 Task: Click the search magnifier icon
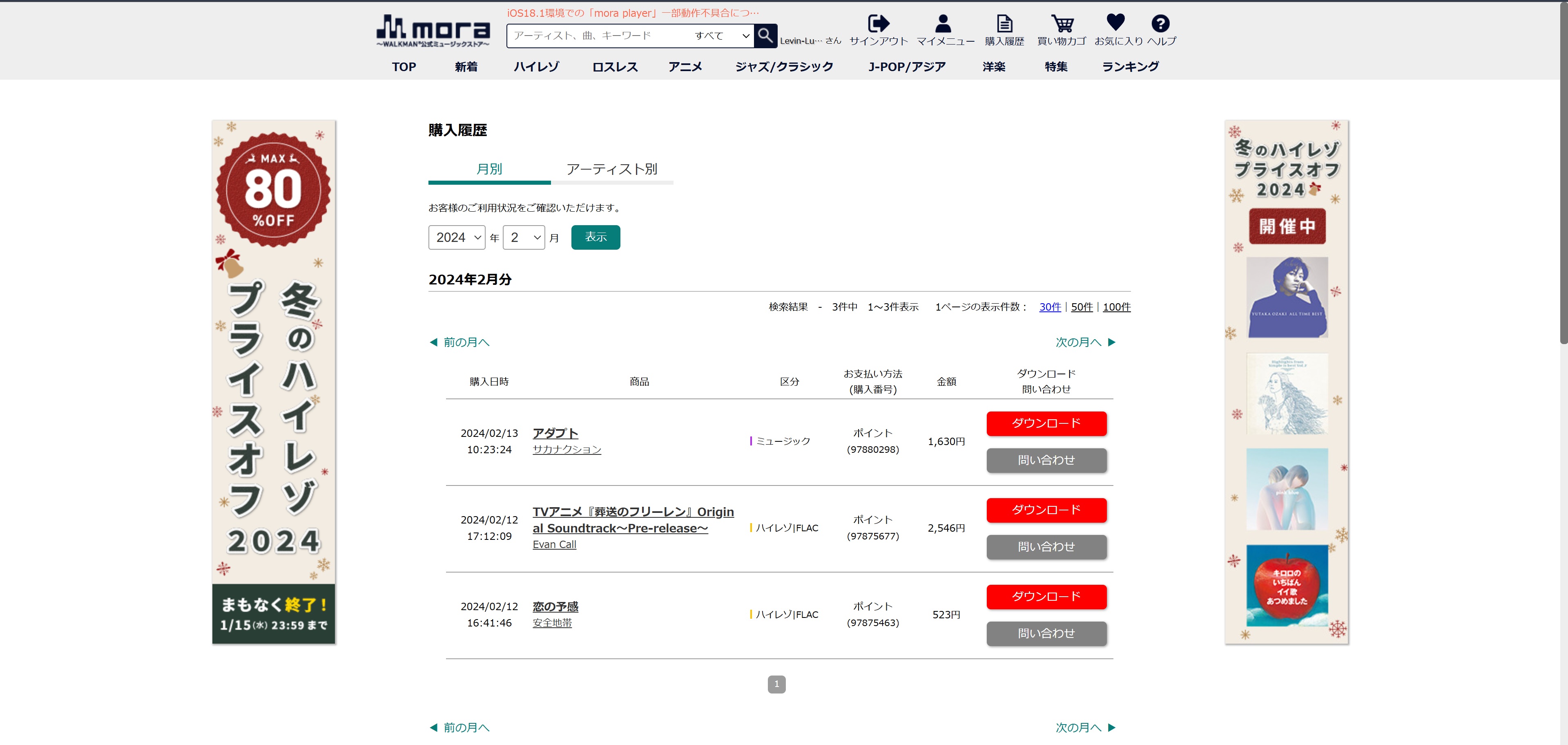point(765,35)
